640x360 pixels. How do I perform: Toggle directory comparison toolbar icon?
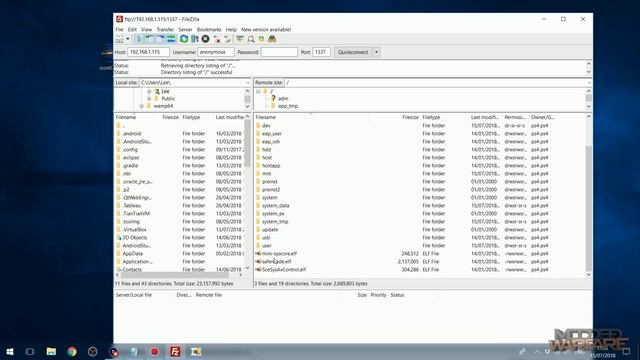click(251, 39)
